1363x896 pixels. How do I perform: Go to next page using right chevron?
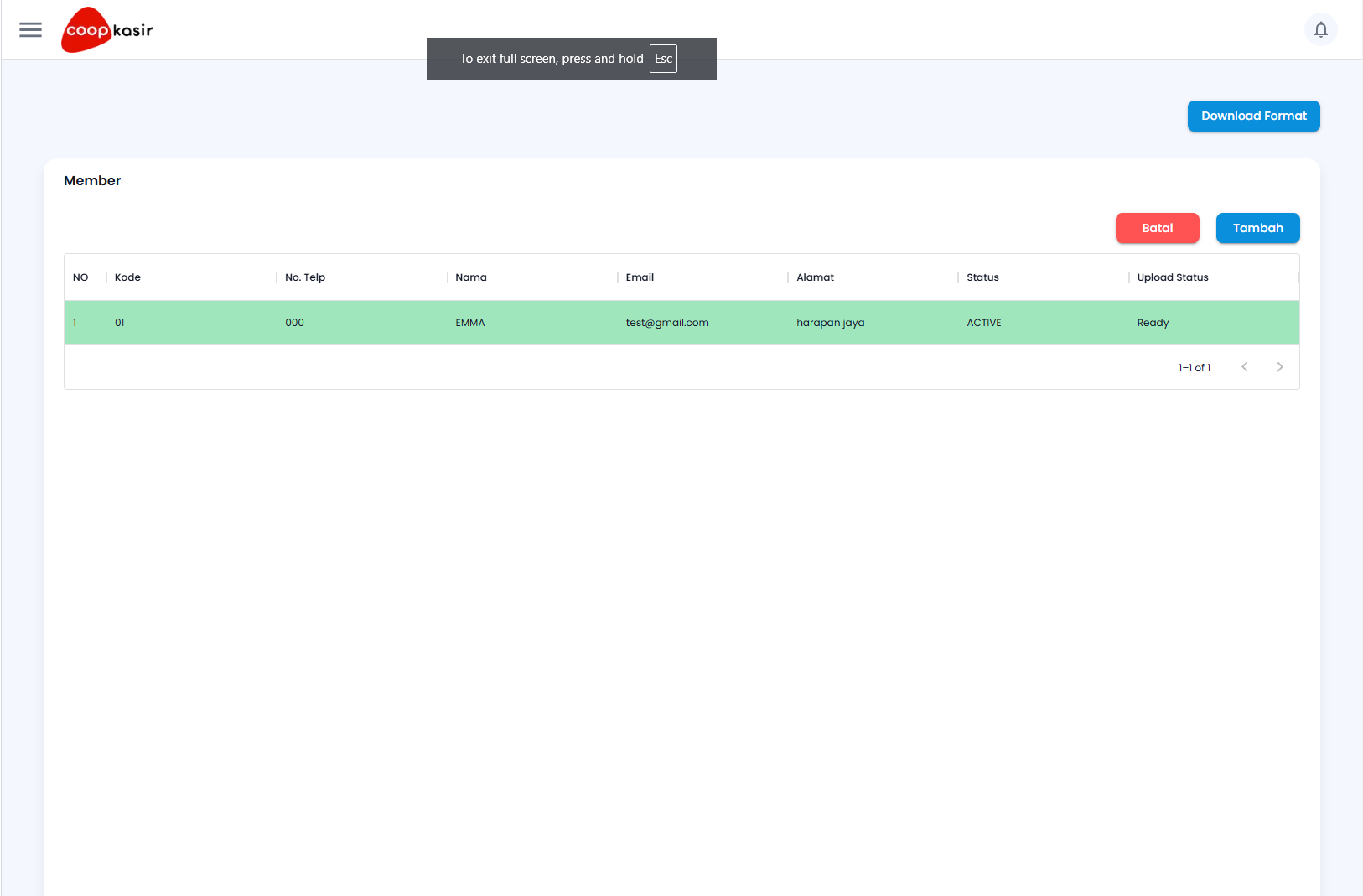[1279, 366]
